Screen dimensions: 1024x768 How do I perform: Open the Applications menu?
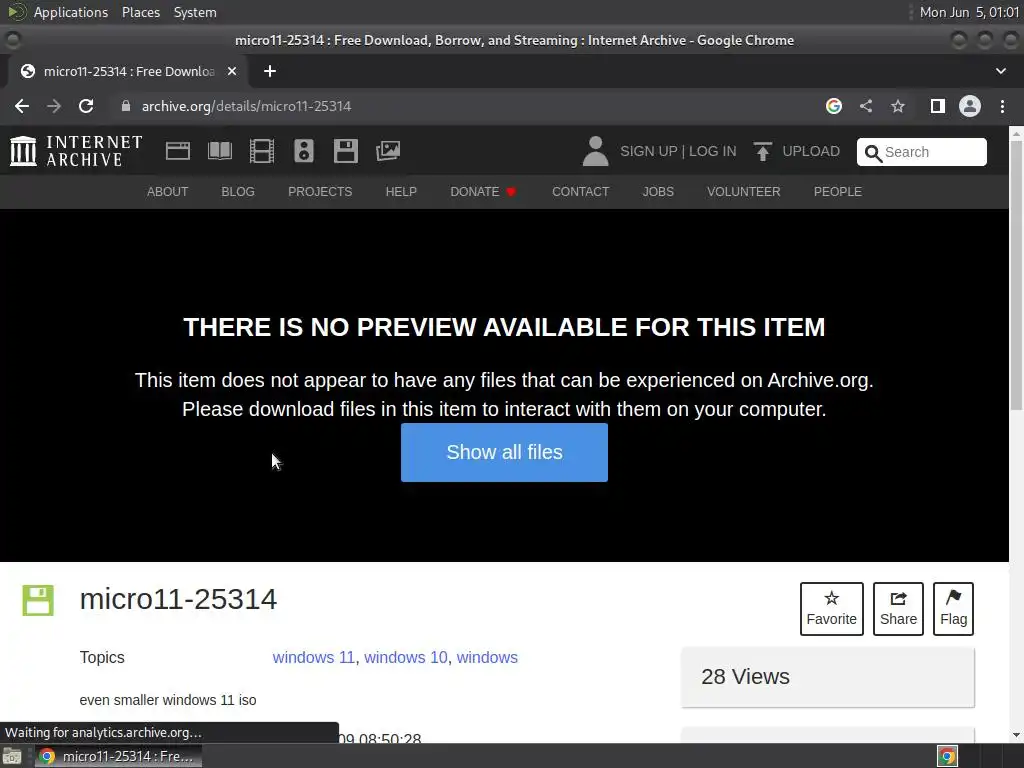(x=71, y=12)
